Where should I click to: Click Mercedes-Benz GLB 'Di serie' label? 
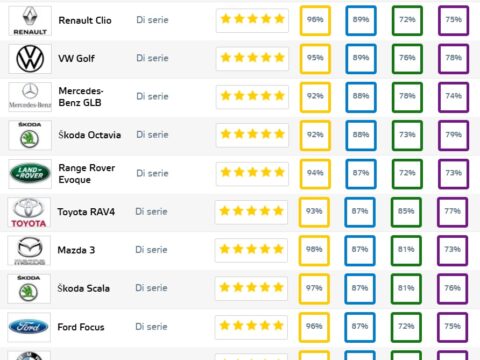[152, 97]
